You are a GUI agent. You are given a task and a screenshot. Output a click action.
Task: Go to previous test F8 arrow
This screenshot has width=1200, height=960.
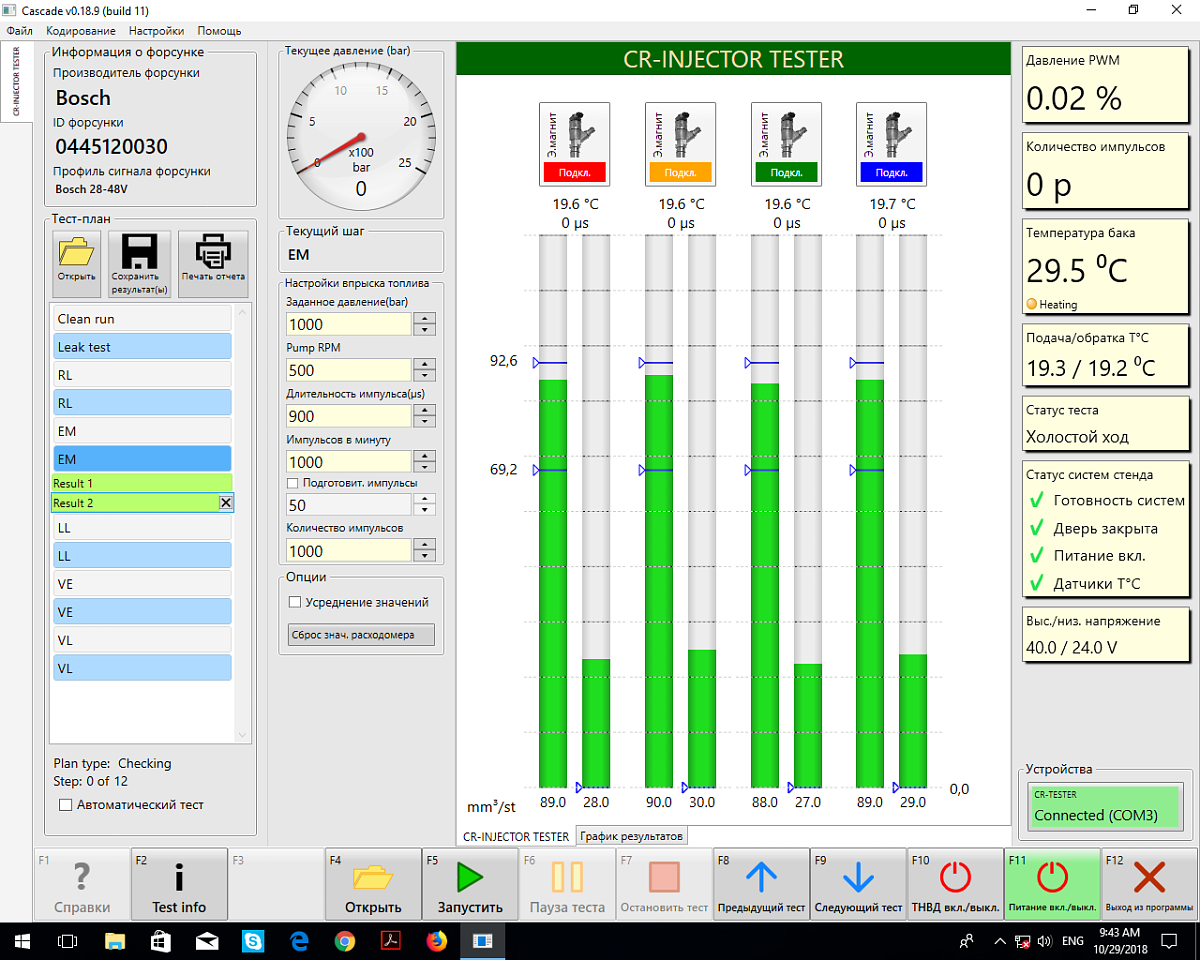761,884
